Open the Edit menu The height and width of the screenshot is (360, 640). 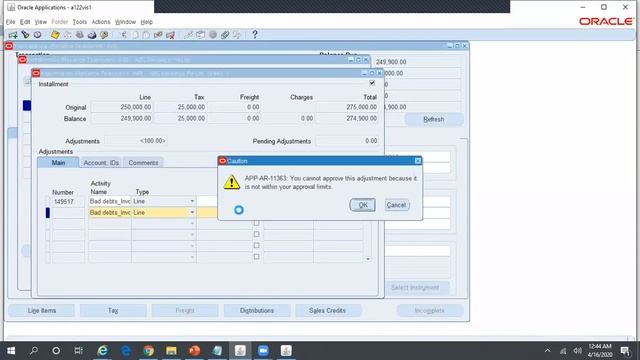(x=25, y=22)
